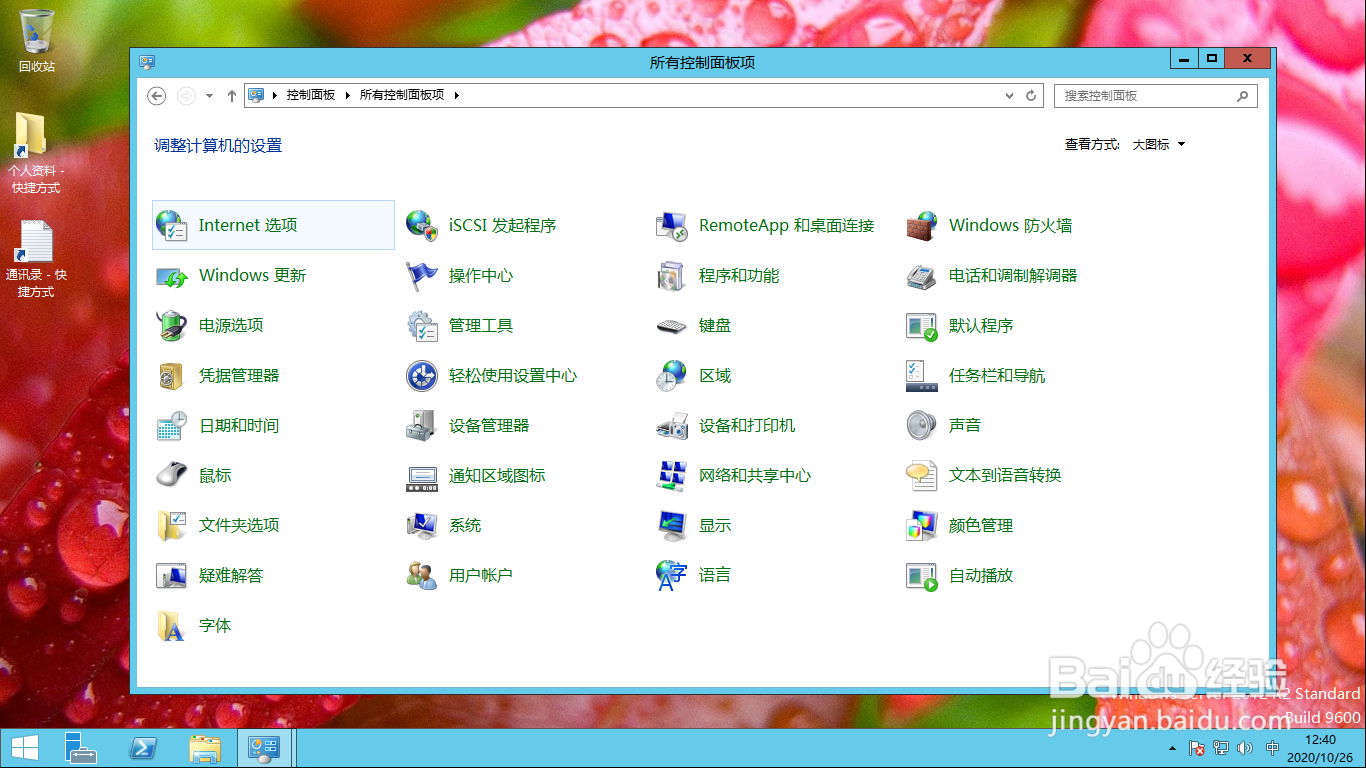This screenshot has height=768, width=1366.
Task: Click the taskbar clock showing 12:40
Action: [x=1320, y=748]
